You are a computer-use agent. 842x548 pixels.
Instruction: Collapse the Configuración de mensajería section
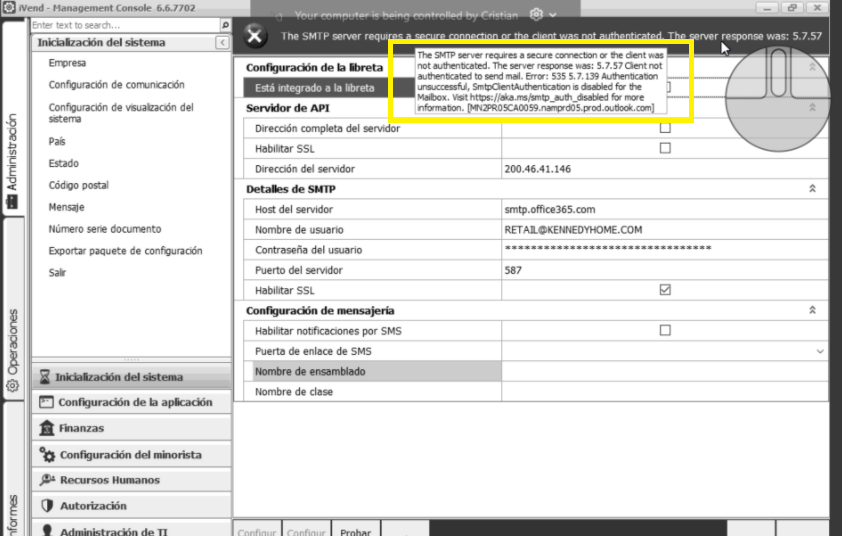[812, 310]
